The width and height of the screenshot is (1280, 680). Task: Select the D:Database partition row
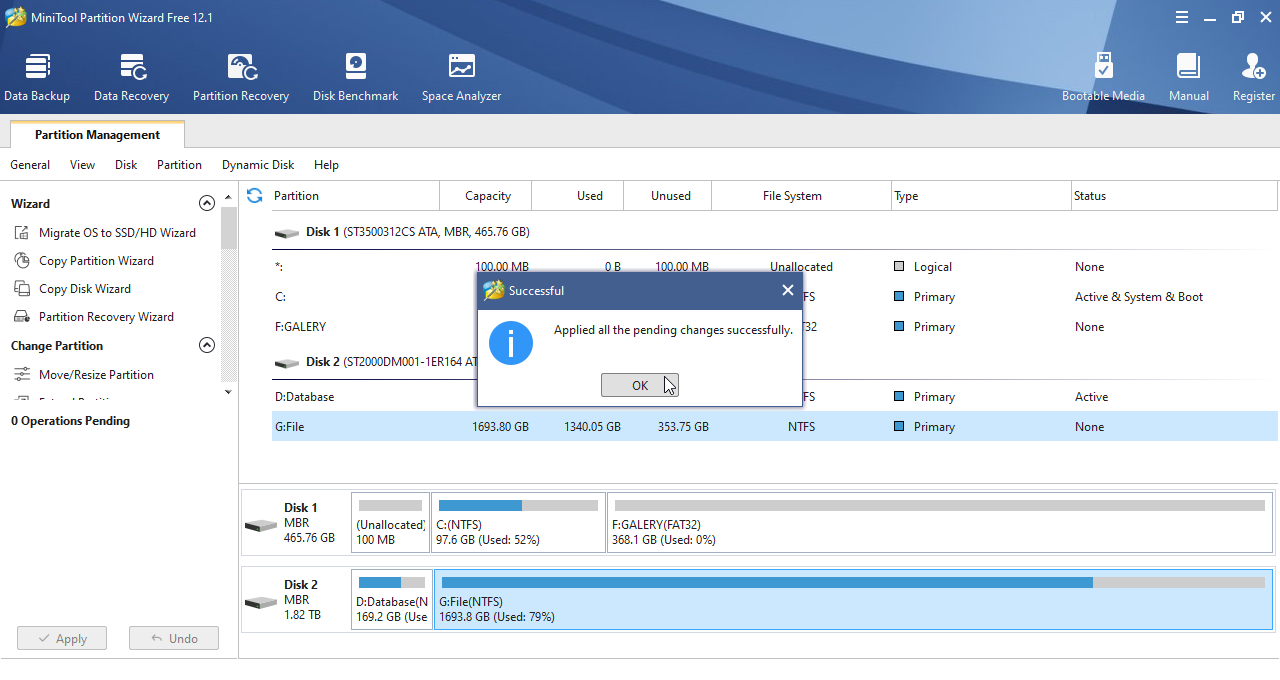coord(775,397)
